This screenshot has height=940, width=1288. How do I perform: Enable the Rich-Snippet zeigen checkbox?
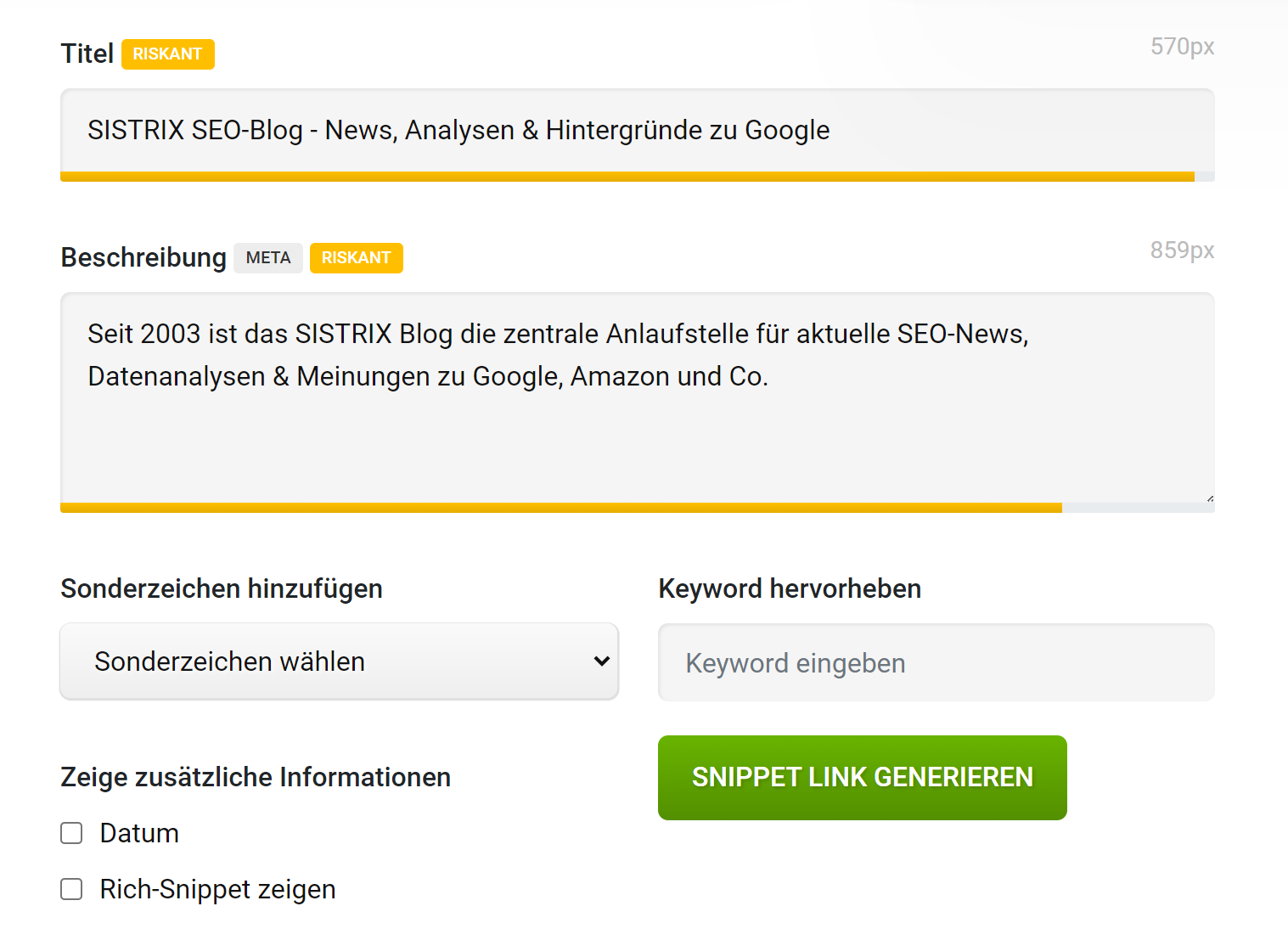coord(71,889)
